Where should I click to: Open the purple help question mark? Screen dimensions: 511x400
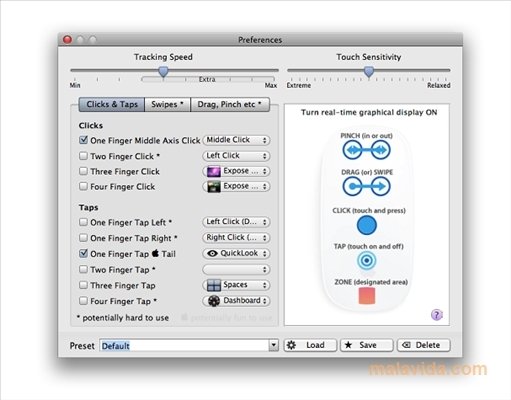pos(437,314)
